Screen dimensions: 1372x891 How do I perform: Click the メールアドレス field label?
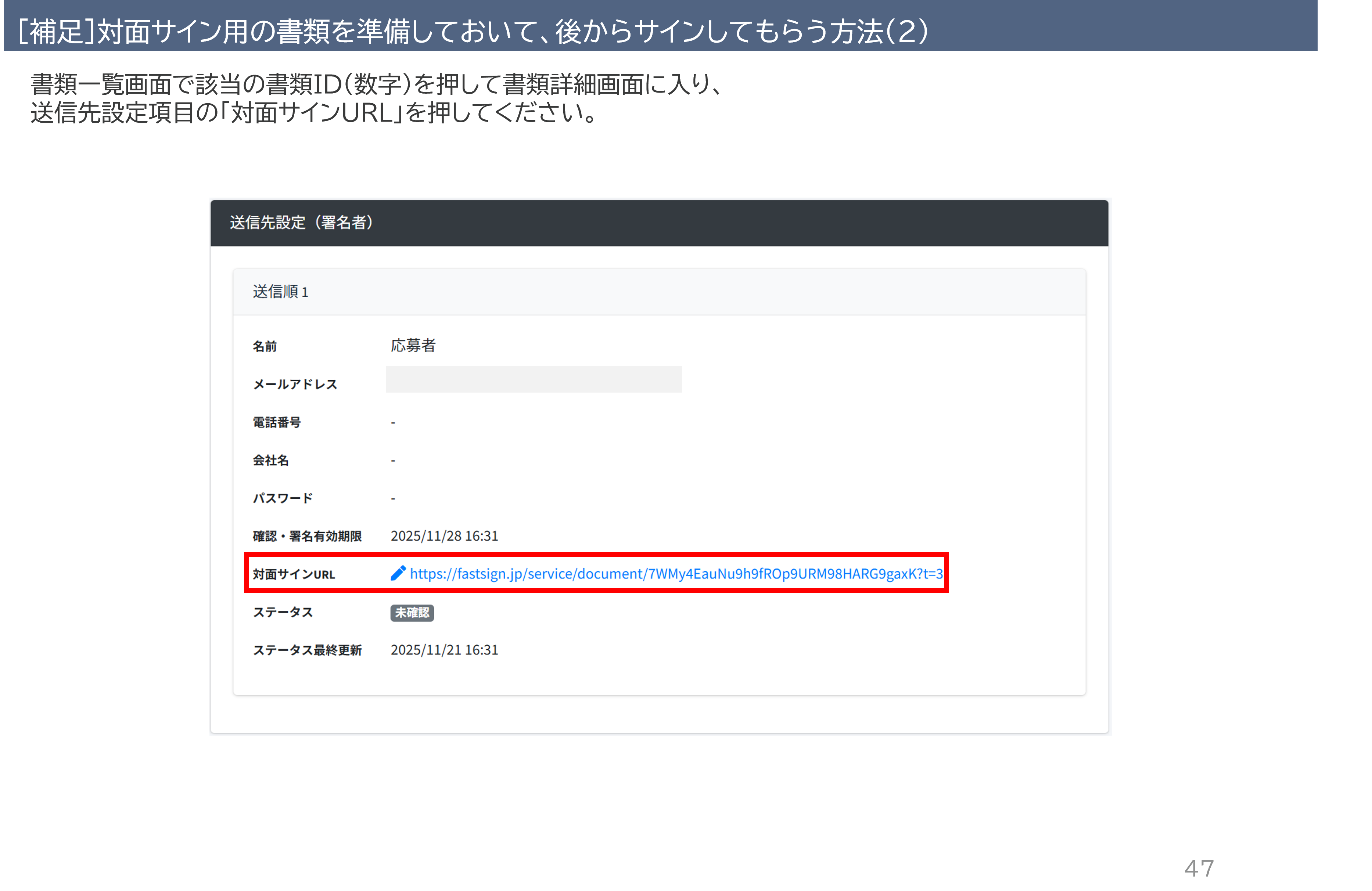click(x=295, y=385)
